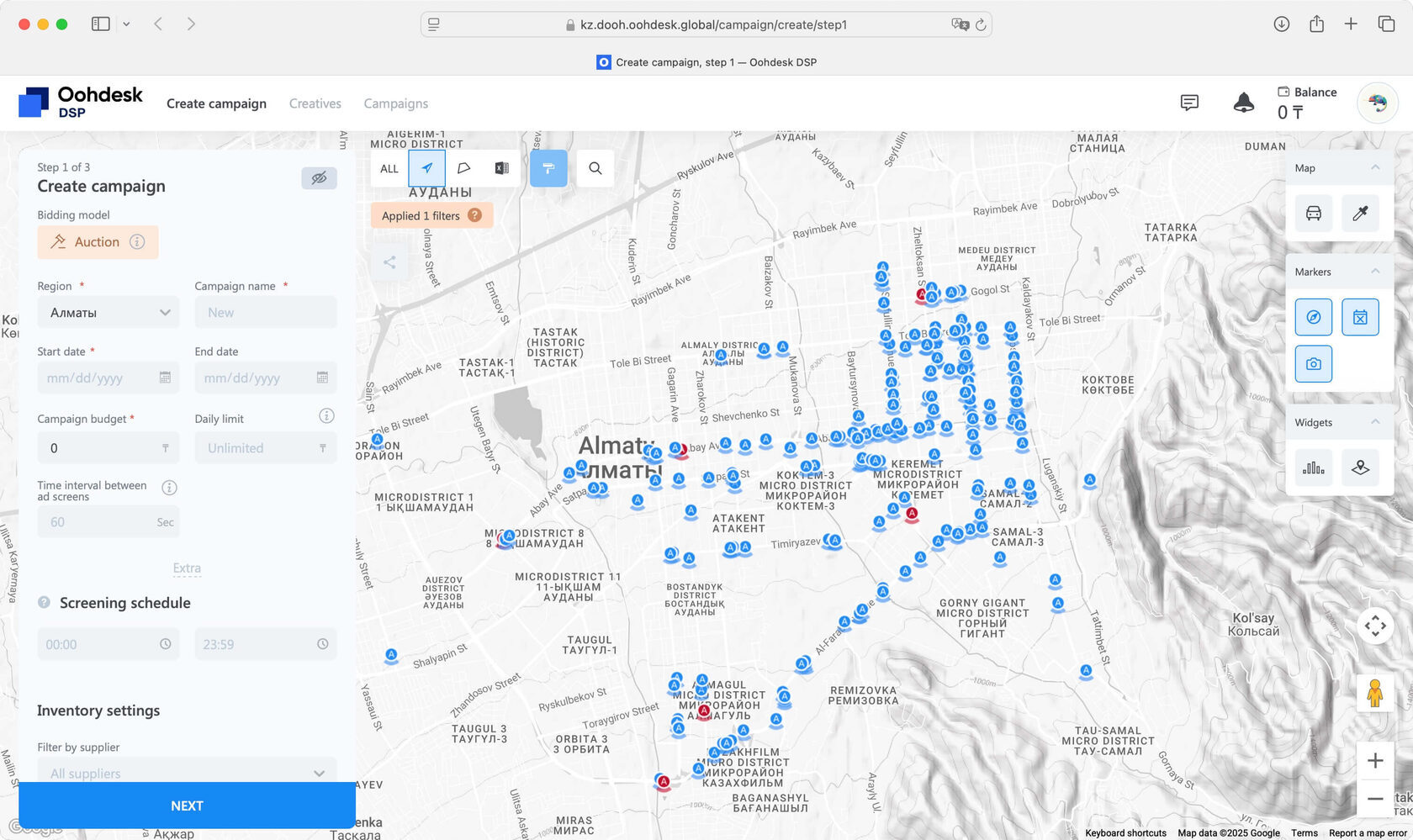The image size is (1413, 840).
Task: Open the notifications bell
Action: coord(1243,103)
